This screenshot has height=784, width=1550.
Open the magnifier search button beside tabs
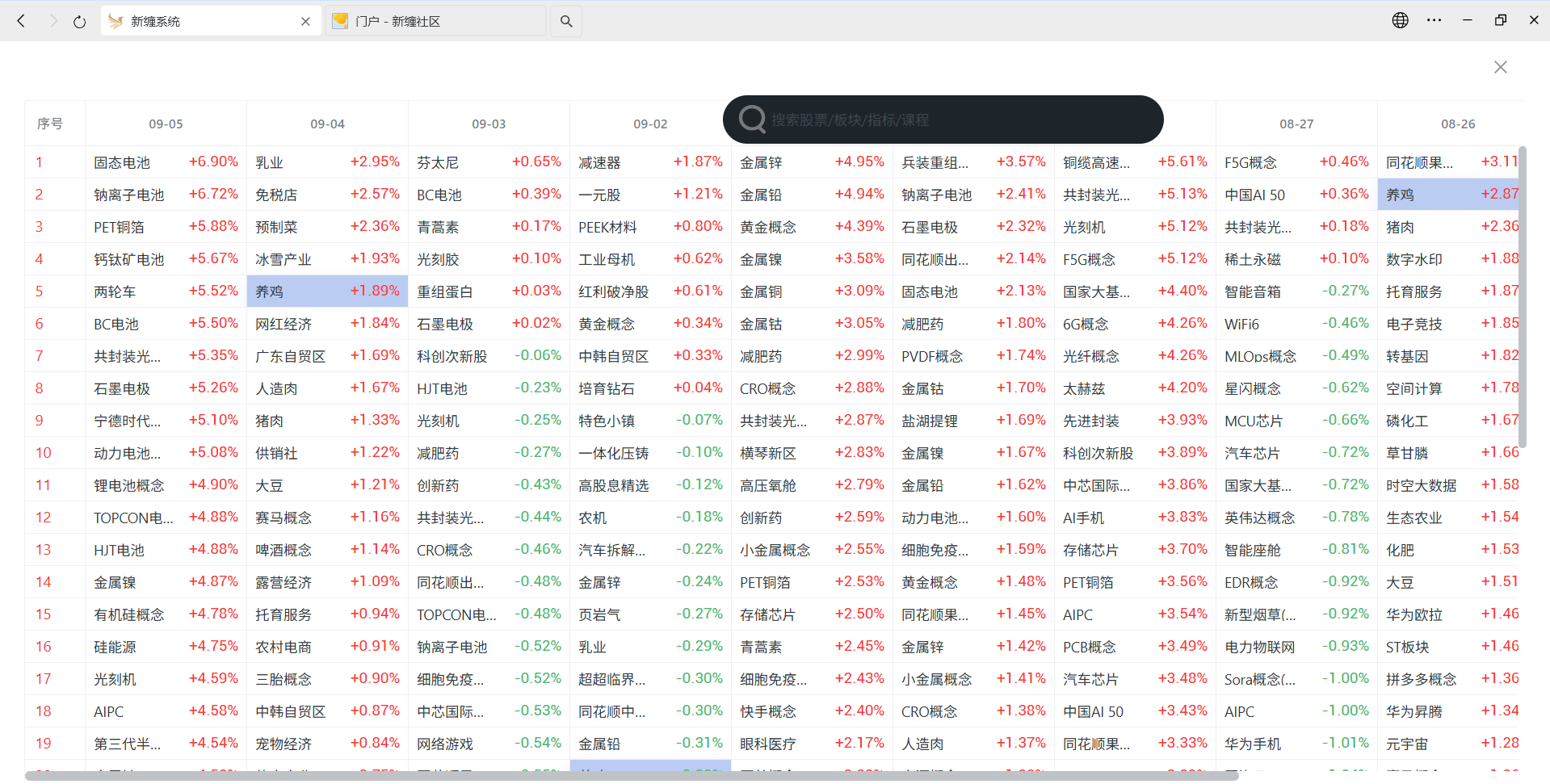(566, 22)
